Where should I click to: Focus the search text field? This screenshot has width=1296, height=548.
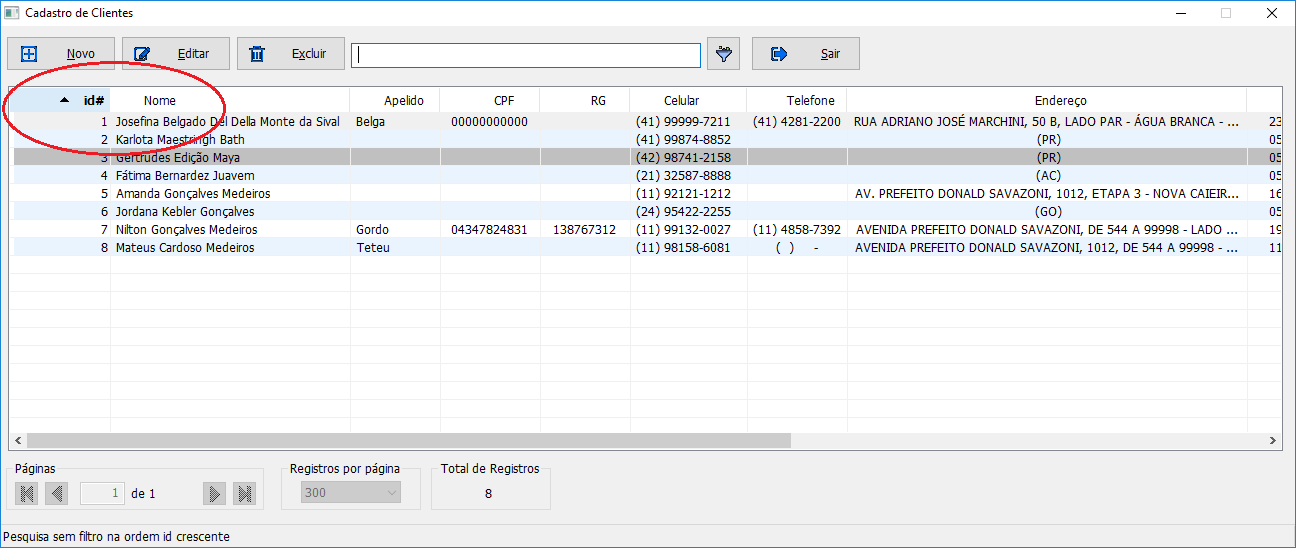[526, 55]
